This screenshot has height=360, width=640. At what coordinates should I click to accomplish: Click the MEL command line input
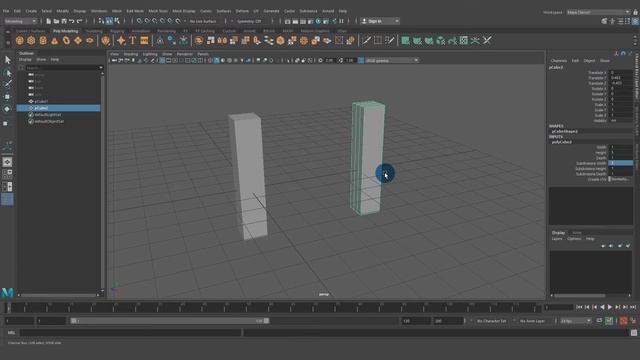coord(131,333)
